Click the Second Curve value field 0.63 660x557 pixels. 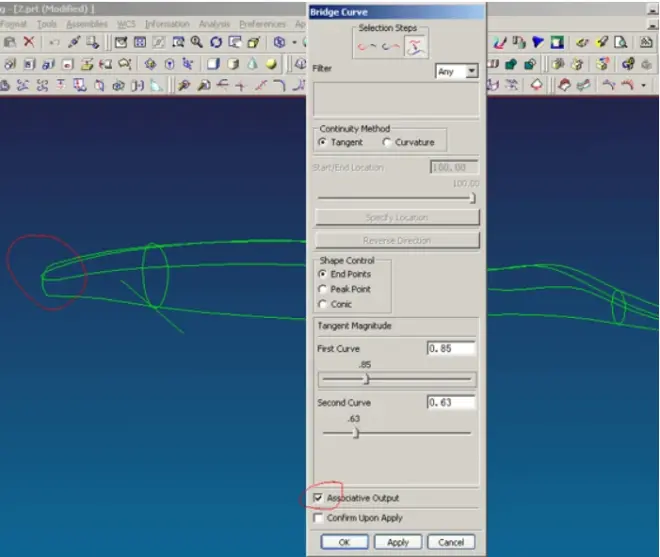[x=451, y=402]
